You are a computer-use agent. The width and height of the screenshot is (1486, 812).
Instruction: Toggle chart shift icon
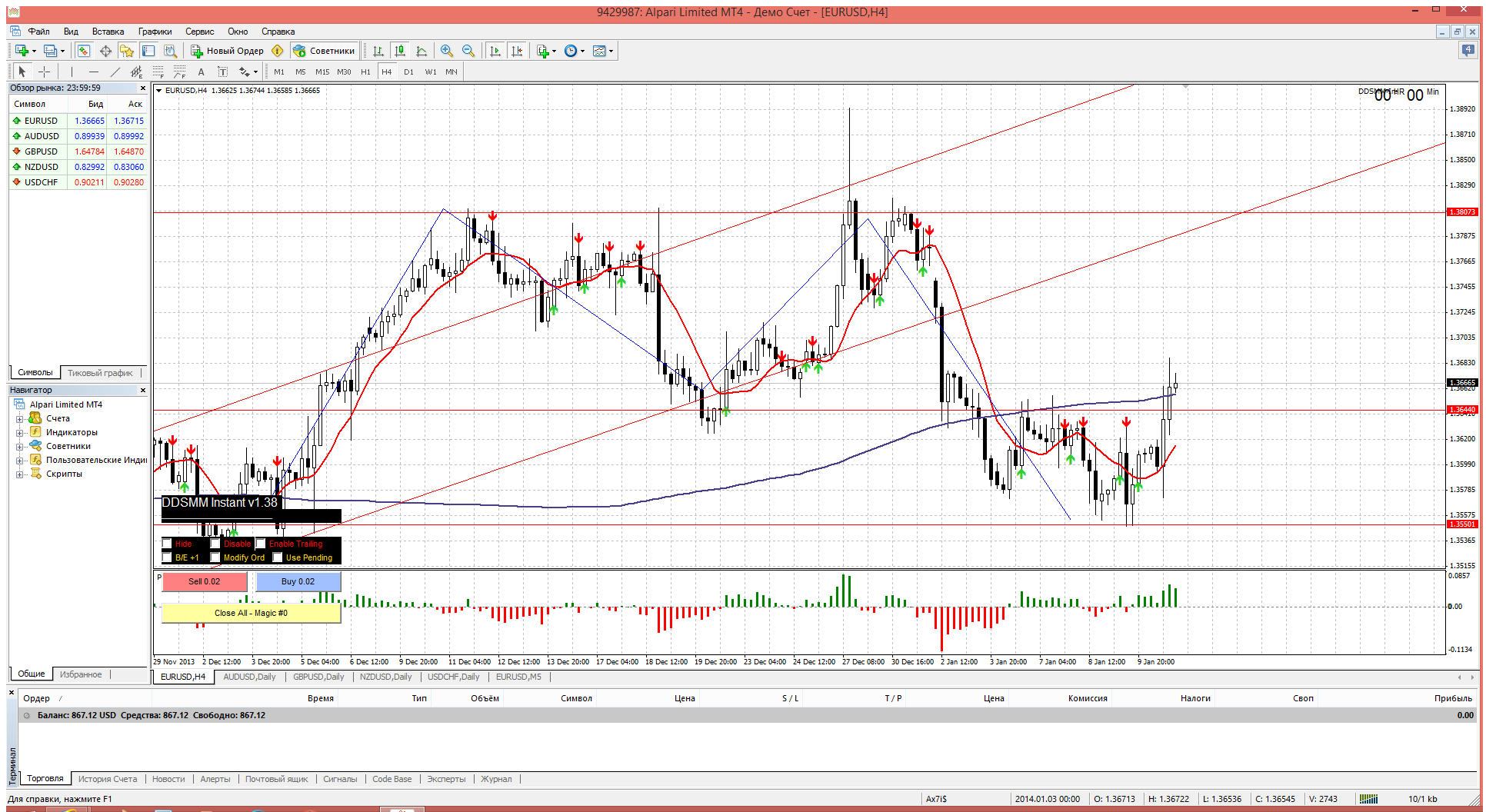pos(517,51)
